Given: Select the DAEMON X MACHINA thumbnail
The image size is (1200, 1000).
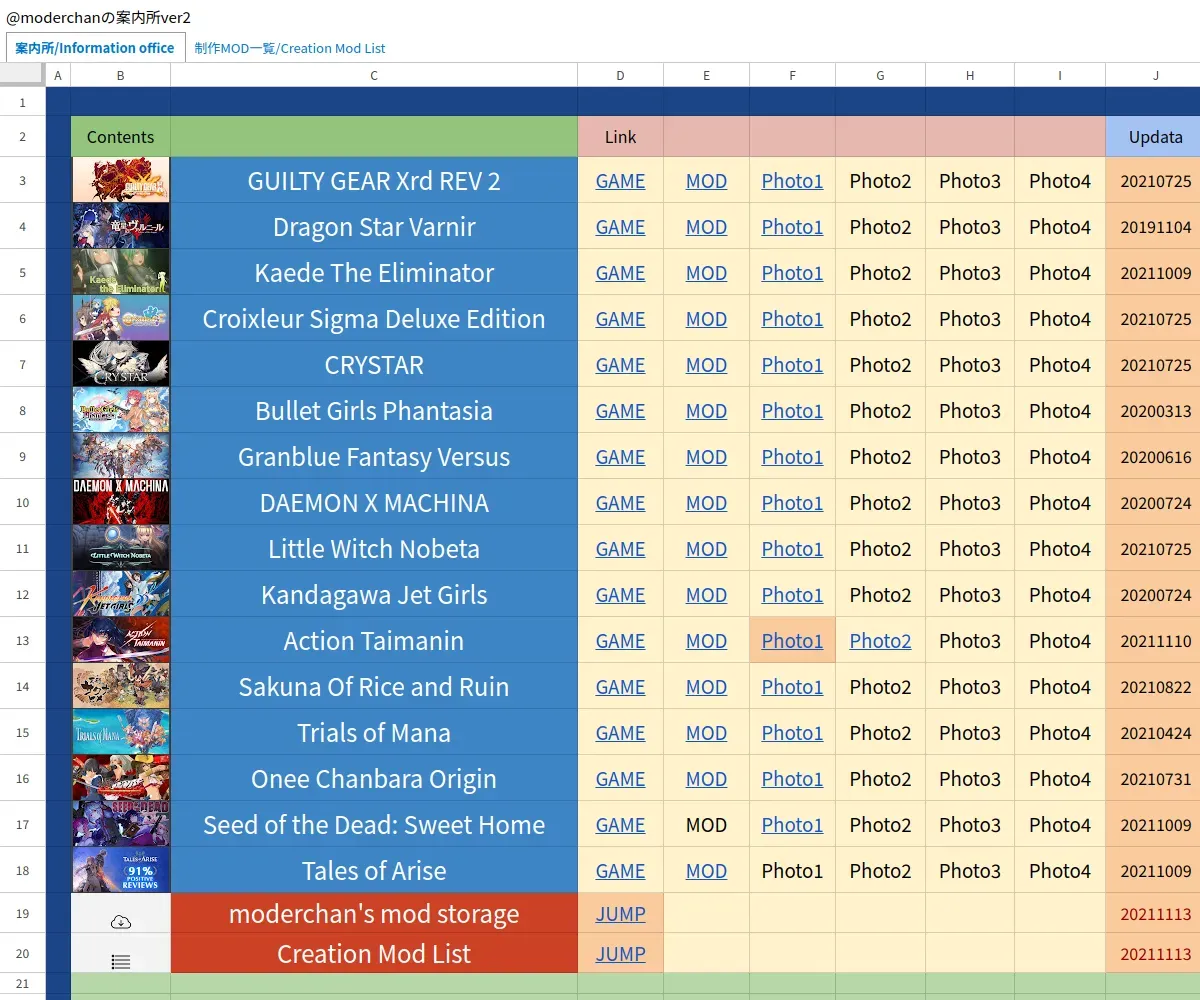Looking at the screenshot, I should [121, 502].
